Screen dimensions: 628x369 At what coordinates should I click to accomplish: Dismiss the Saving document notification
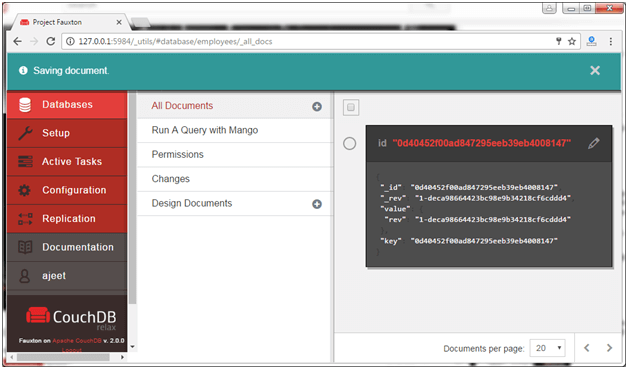pyautogui.click(x=595, y=71)
